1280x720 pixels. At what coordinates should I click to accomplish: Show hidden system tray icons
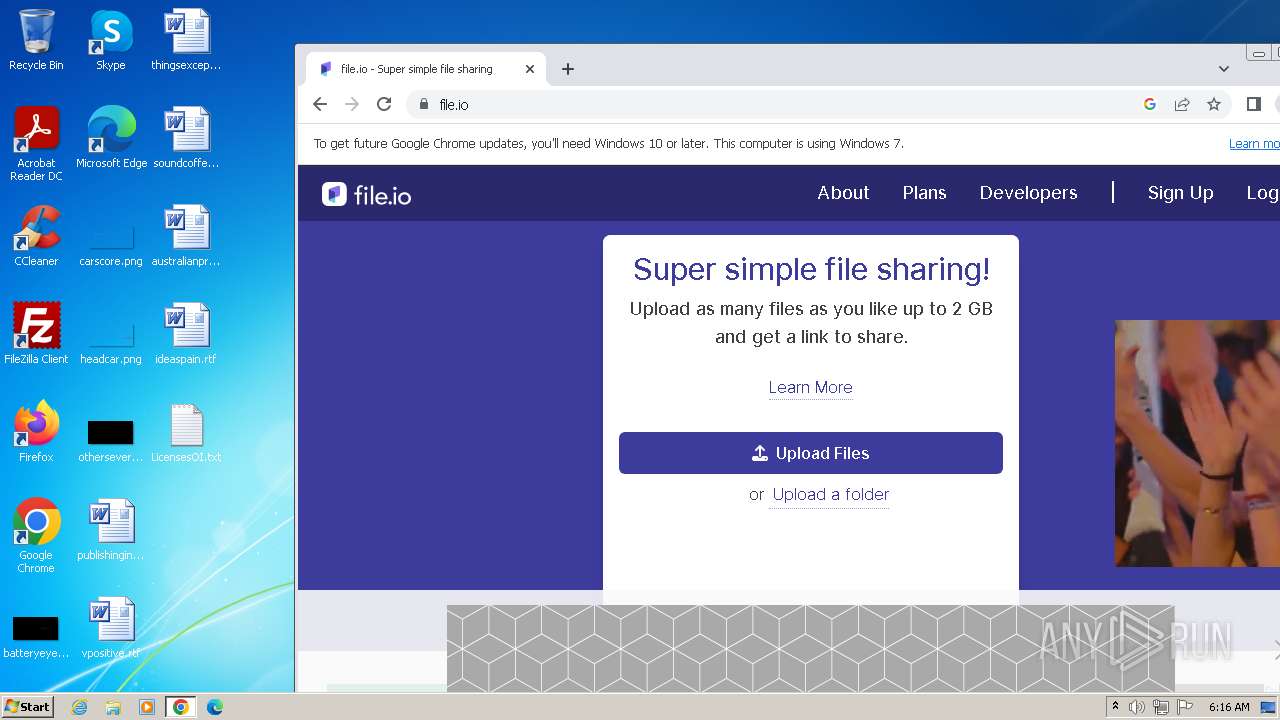click(1115, 707)
